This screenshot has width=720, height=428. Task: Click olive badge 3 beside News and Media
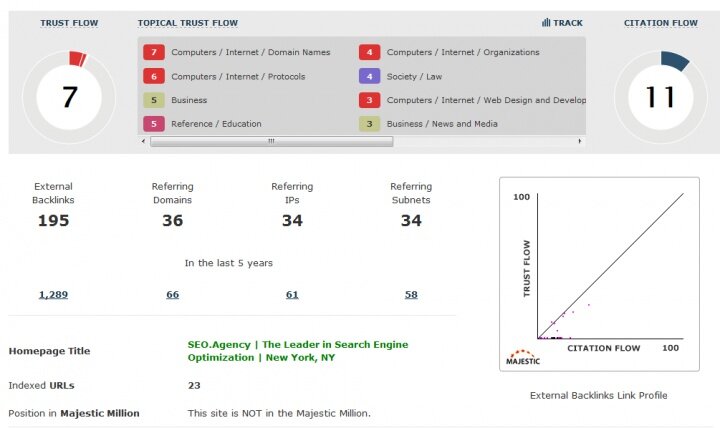tap(370, 124)
